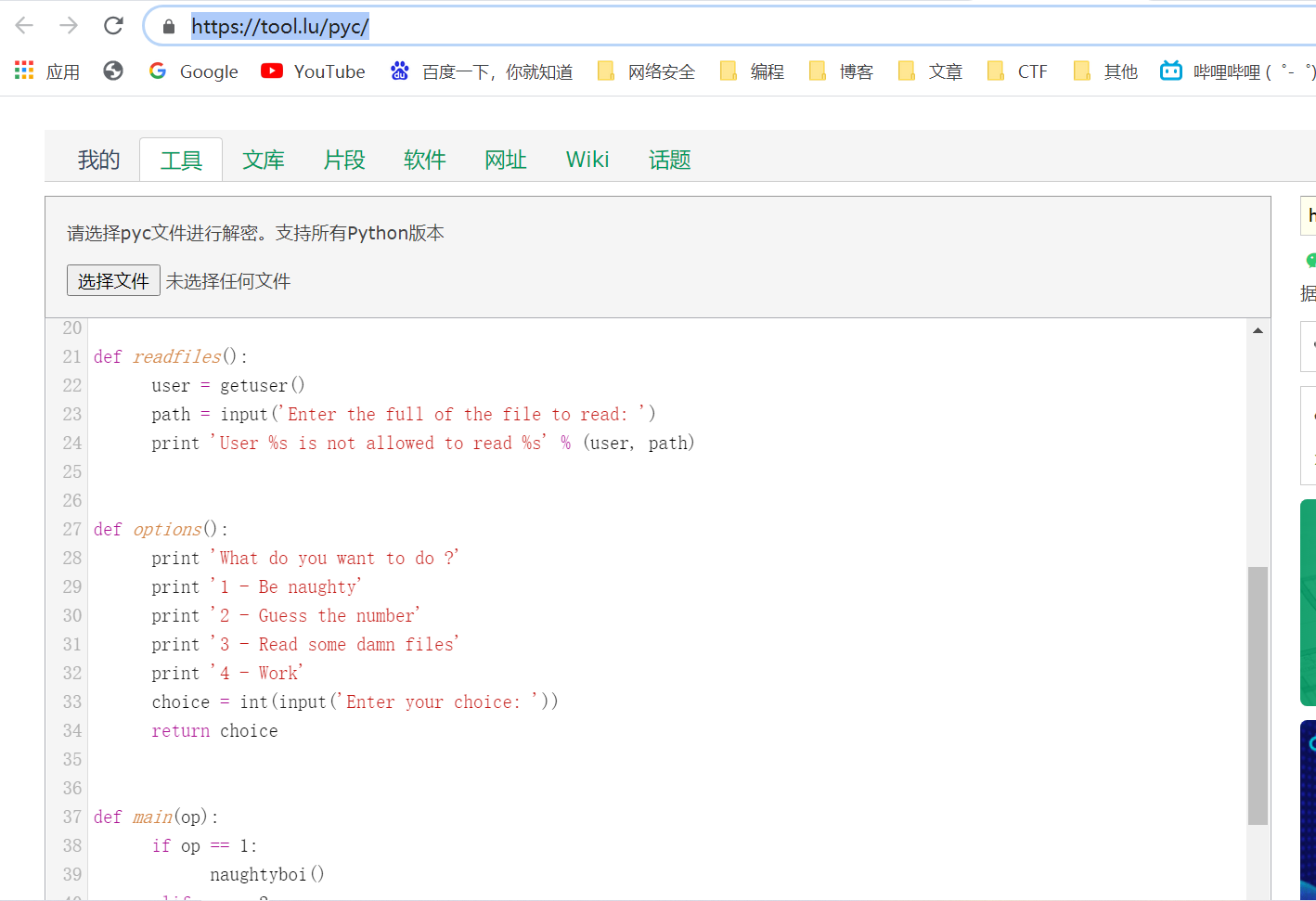1316x901 pixels.
Task: Expand the 编程 bookmark folder
Action: point(752,71)
